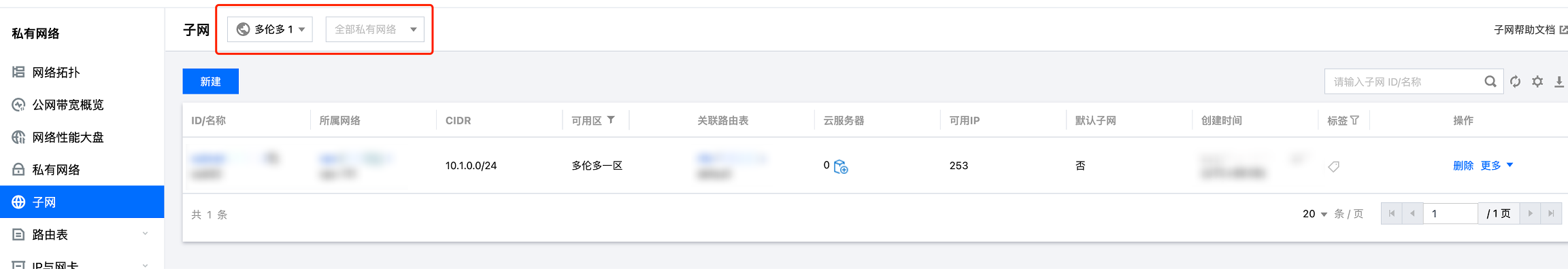This screenshot has width=1568, height=273.
Task: Go to 网络拓扑 in sidebar
Action: [x=56, y=73]
